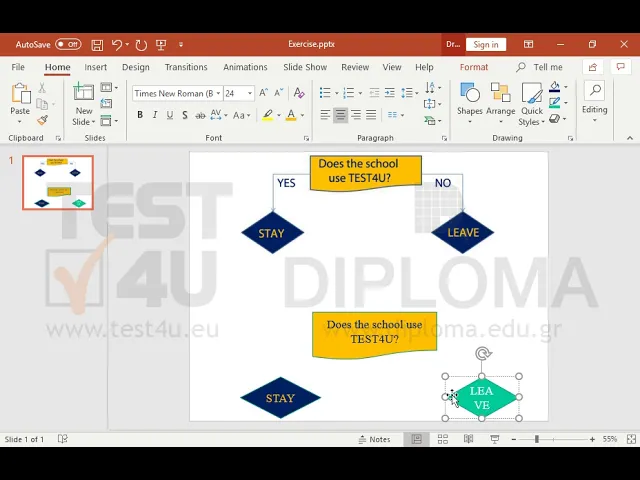Open Font dialog launcher
Screen dimensions: 640x480
tap(306, 138)
